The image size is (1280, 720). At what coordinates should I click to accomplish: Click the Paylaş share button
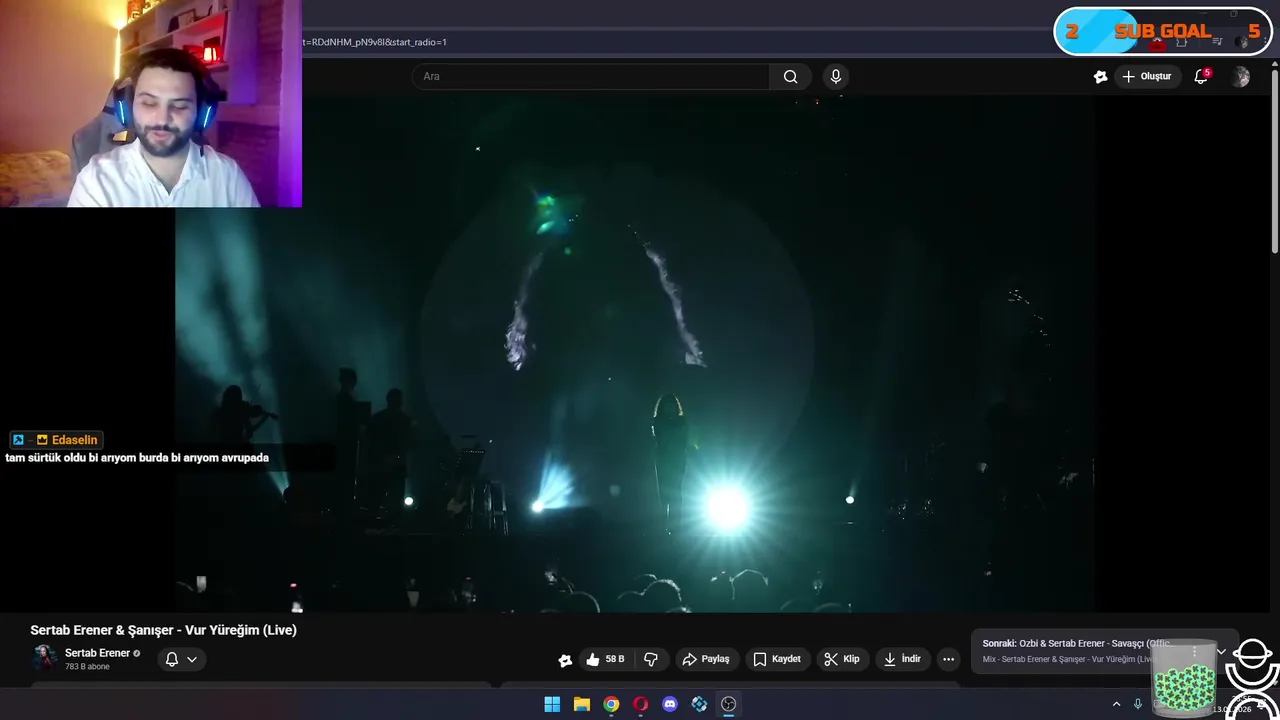706,659
